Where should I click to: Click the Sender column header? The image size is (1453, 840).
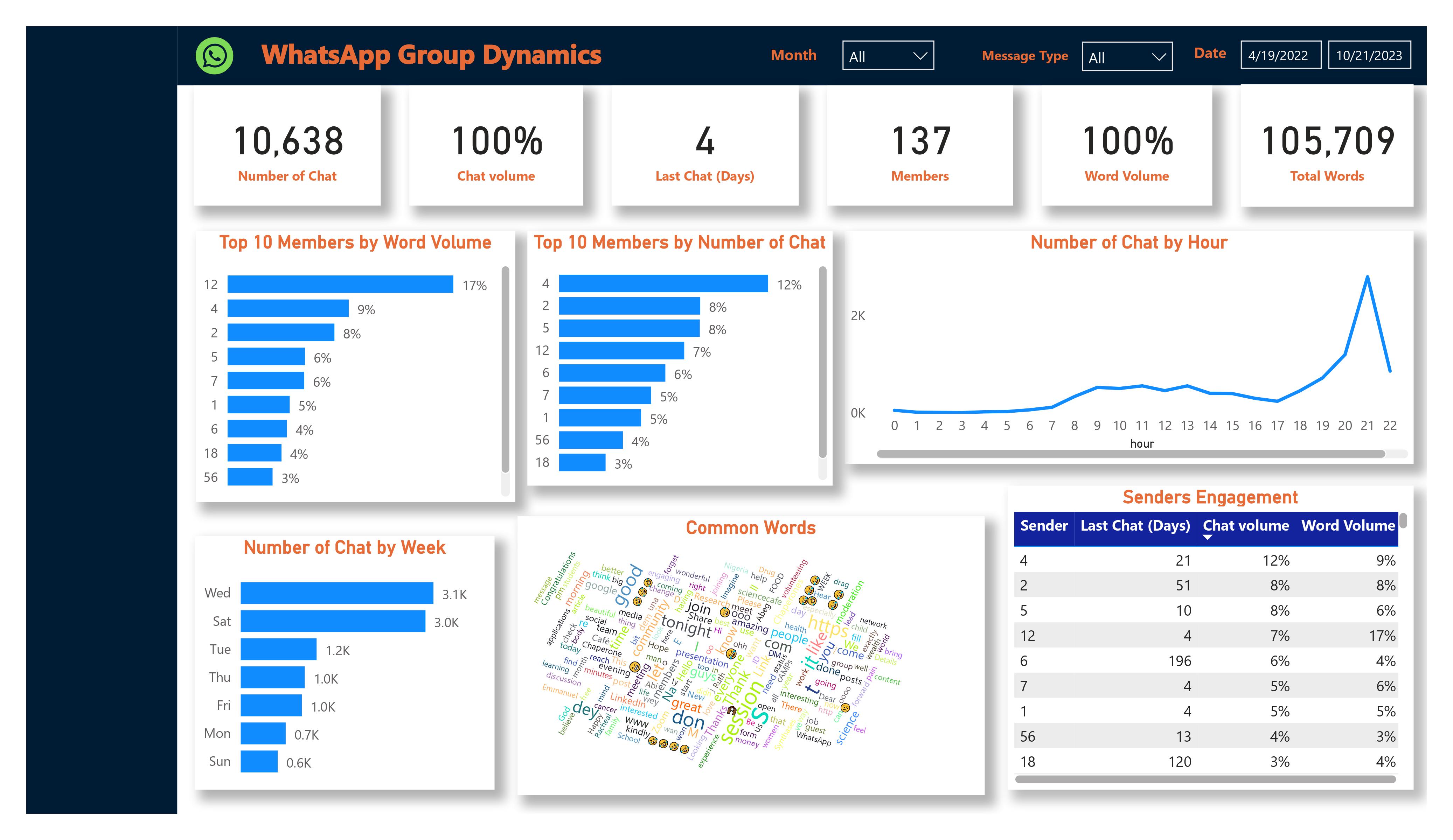1044,526
